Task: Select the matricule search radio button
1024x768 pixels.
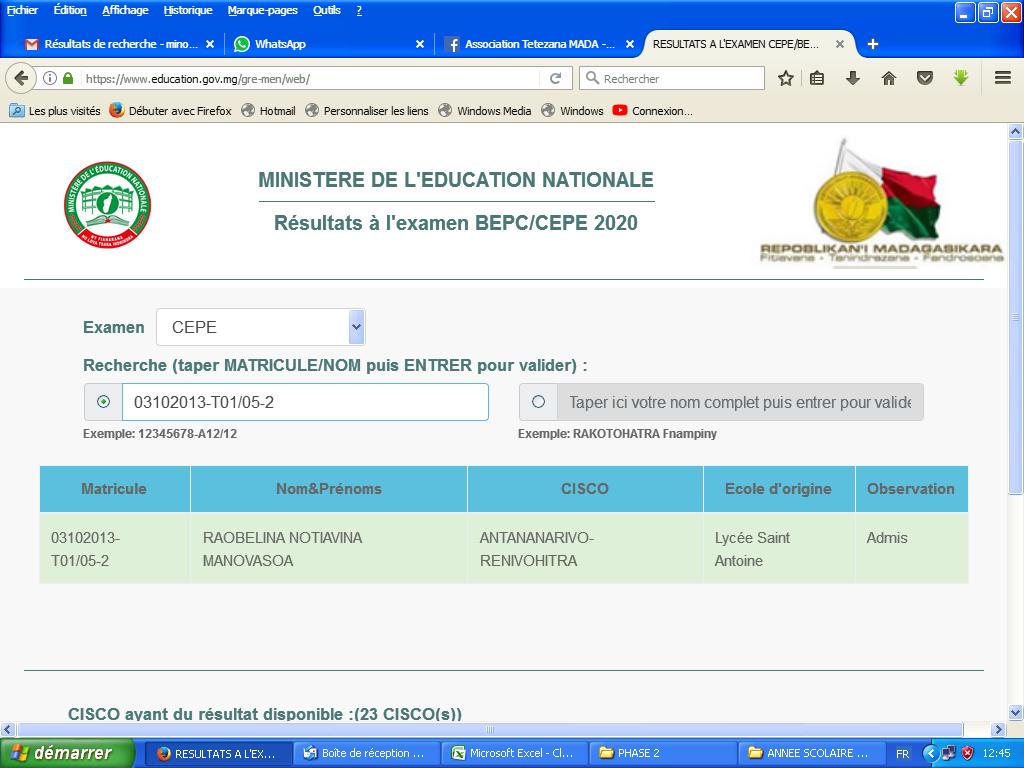Action: coord(103,402)
